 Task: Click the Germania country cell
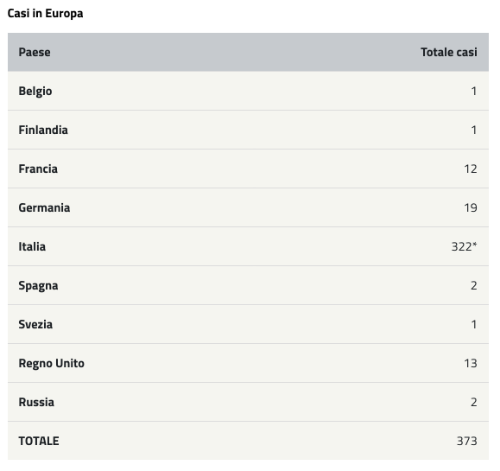coord(44,208)
